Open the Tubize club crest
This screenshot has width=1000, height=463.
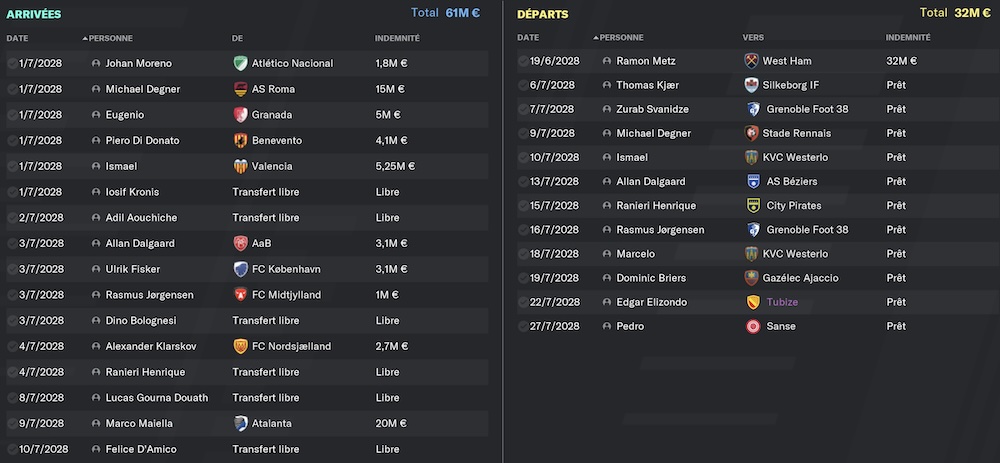[753, 302]
